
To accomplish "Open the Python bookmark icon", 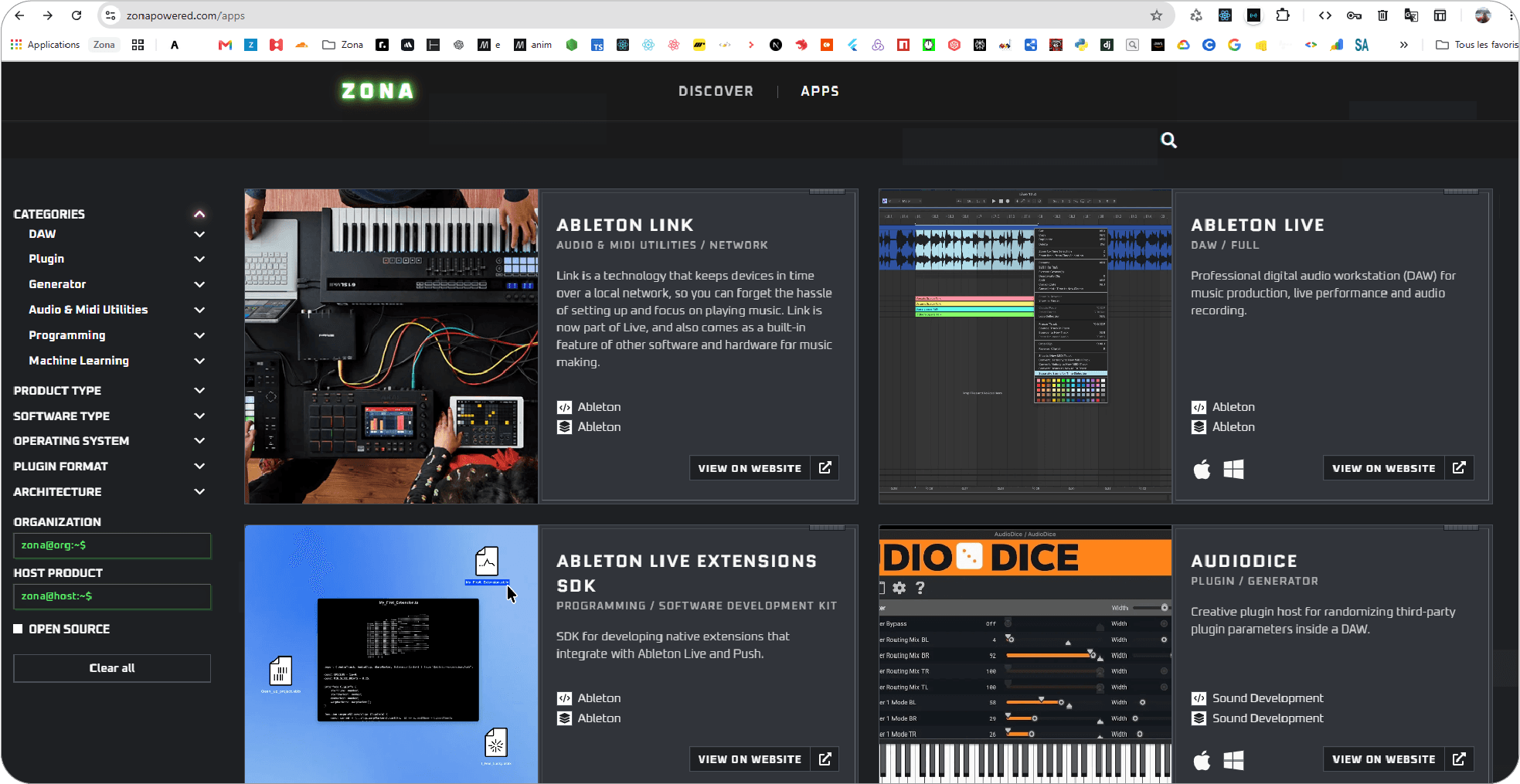I will 1081,45.
